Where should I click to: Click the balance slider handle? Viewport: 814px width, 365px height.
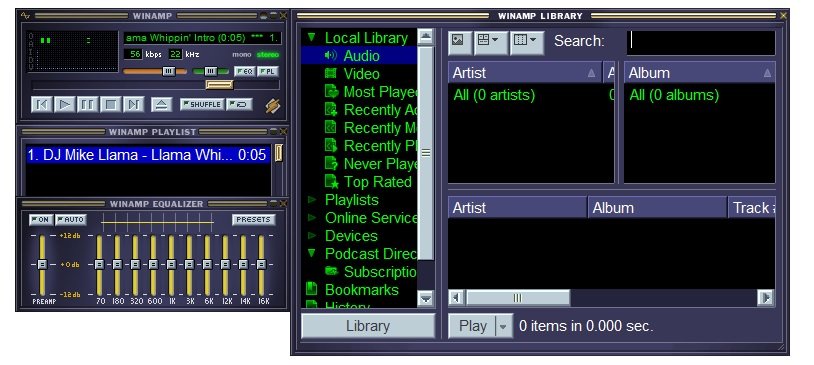pyautogui.click(x=210, y=71)
